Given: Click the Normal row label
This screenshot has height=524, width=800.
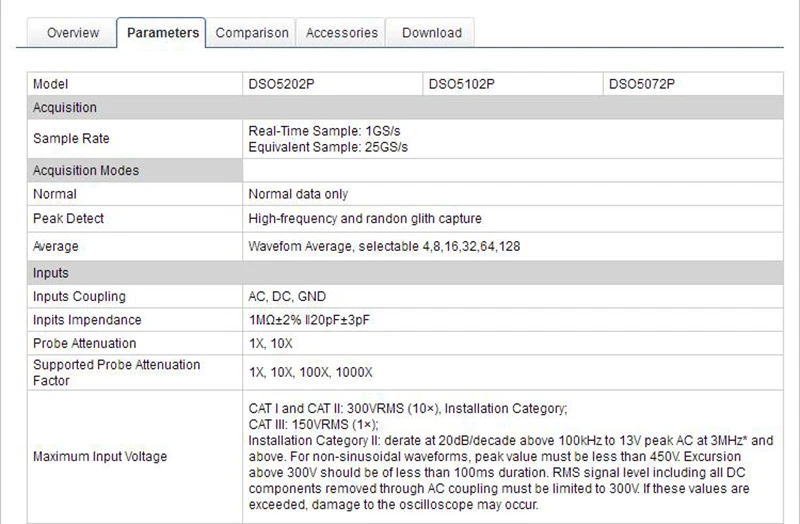Looking at the screenshot, I should pyautogui.click(x=55, y=194).
